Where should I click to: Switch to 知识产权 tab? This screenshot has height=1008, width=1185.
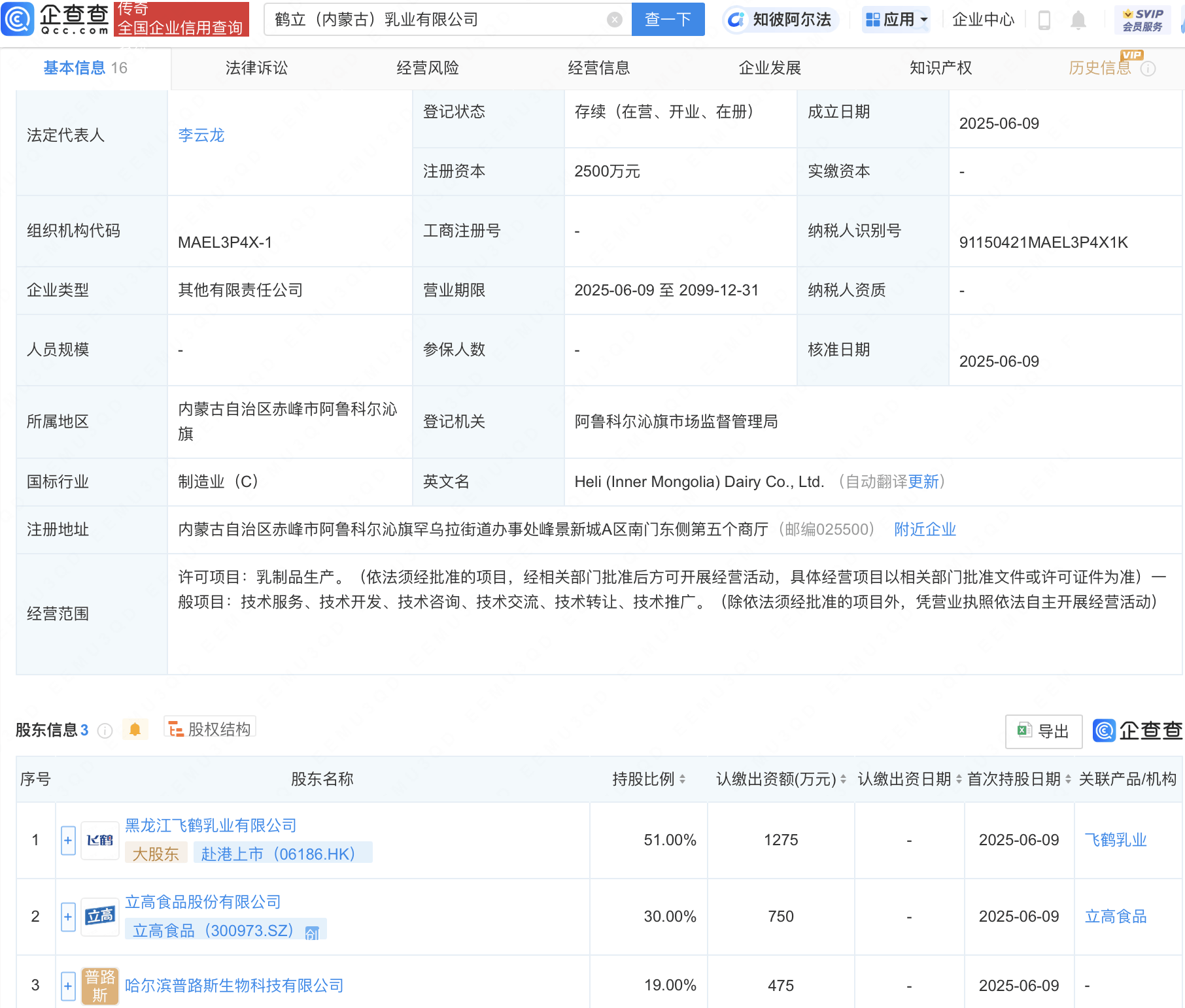941,68
